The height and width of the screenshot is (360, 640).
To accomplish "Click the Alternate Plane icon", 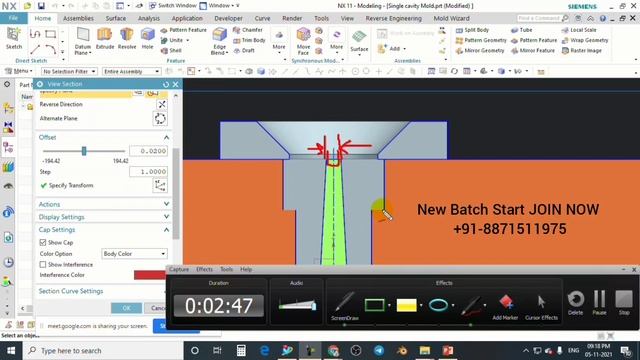I will pos(160,118).
